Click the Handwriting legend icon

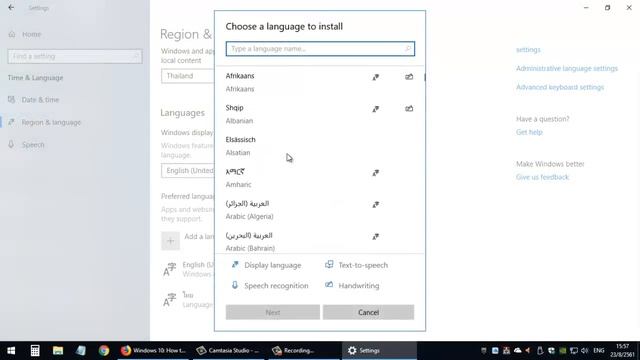(x=329, y=284)
